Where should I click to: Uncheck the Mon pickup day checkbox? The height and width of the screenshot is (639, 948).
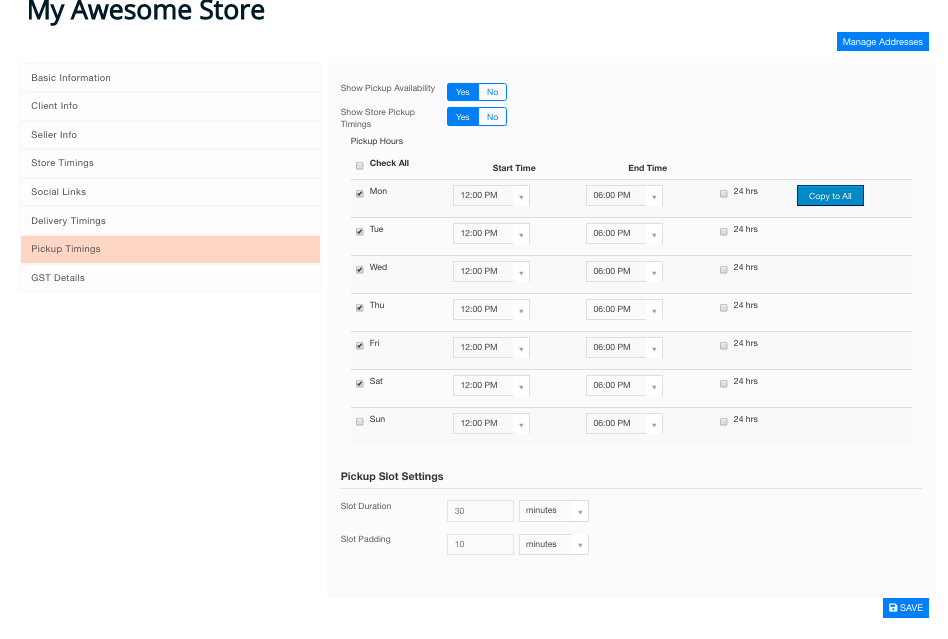(x=360, y=193)
